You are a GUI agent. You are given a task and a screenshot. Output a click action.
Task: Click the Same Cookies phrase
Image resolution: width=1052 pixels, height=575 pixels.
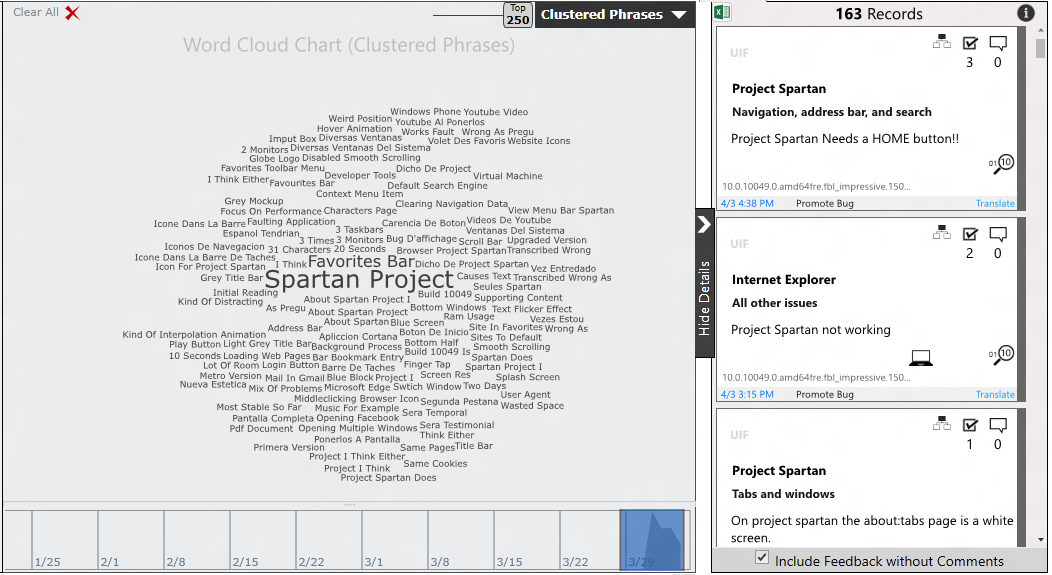[x=435, y=464]
